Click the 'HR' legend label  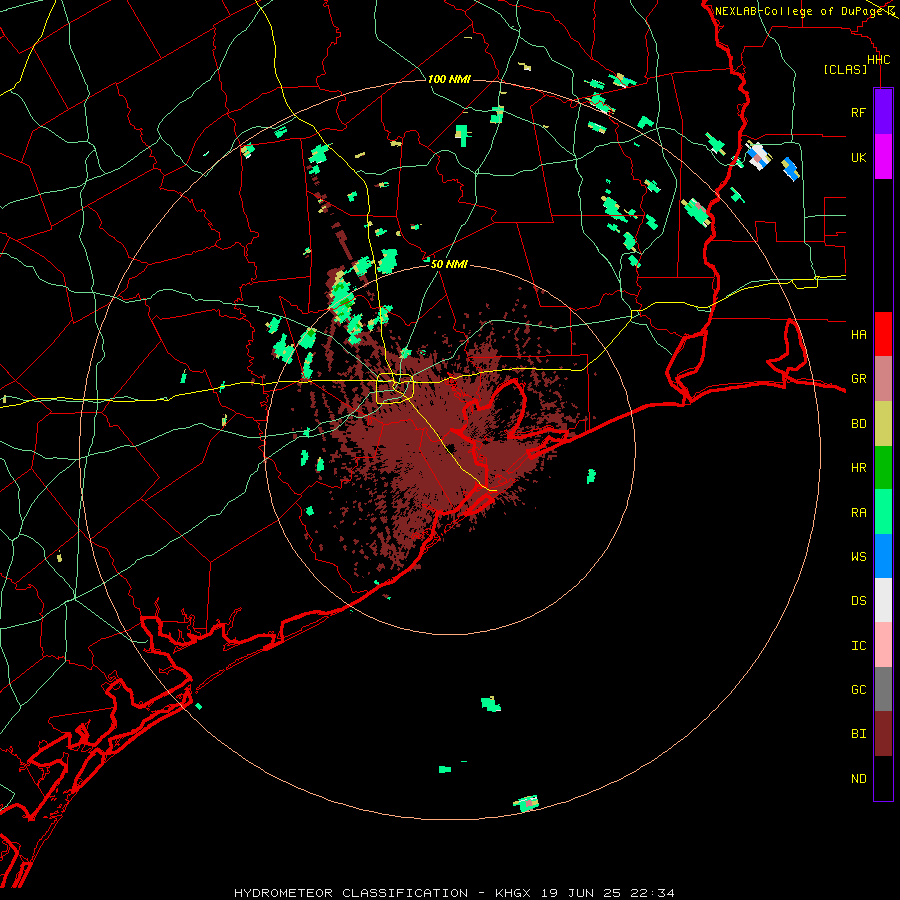tap(858, 468)
